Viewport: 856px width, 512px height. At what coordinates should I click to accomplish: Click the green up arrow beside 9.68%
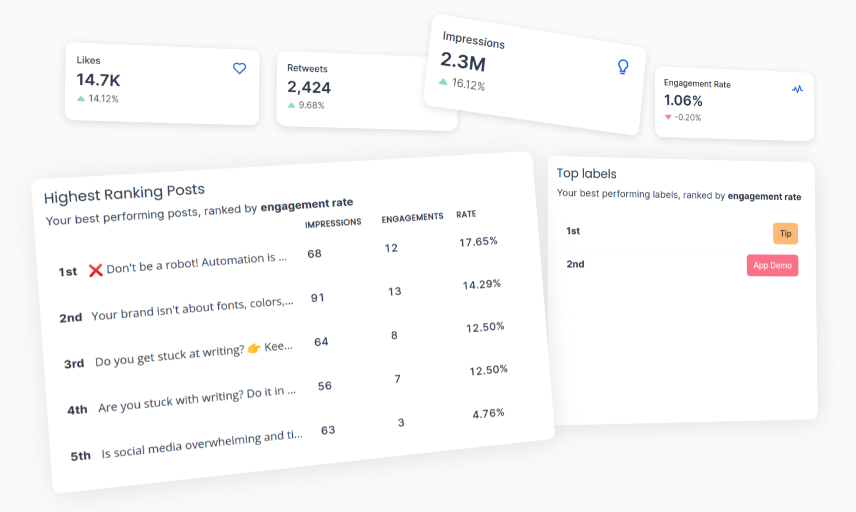click(x=291, y=105)
